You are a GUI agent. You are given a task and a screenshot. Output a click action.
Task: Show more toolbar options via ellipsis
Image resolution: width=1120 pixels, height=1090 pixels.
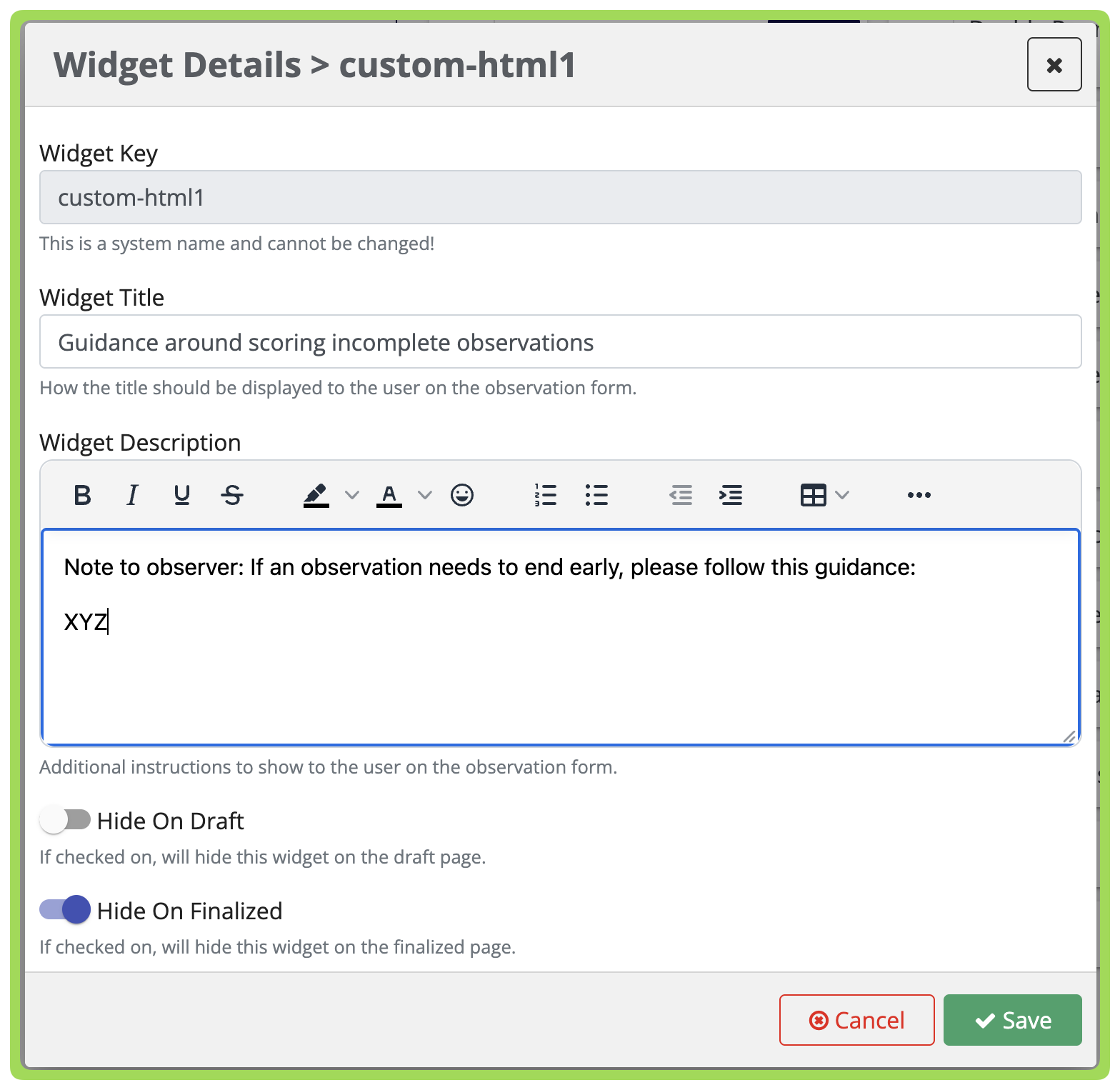pos(919,495)
